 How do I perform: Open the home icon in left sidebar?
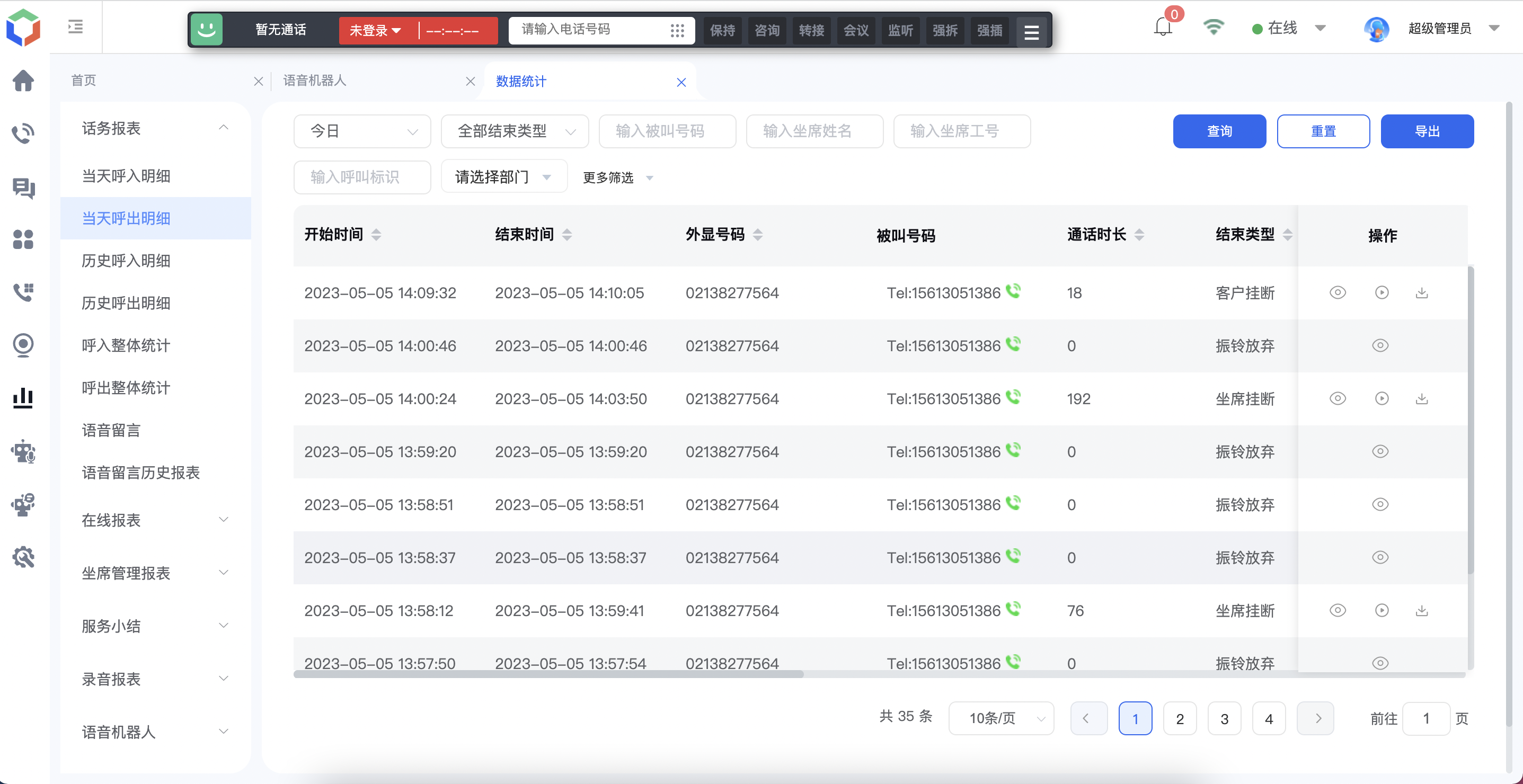pos(23,81)
